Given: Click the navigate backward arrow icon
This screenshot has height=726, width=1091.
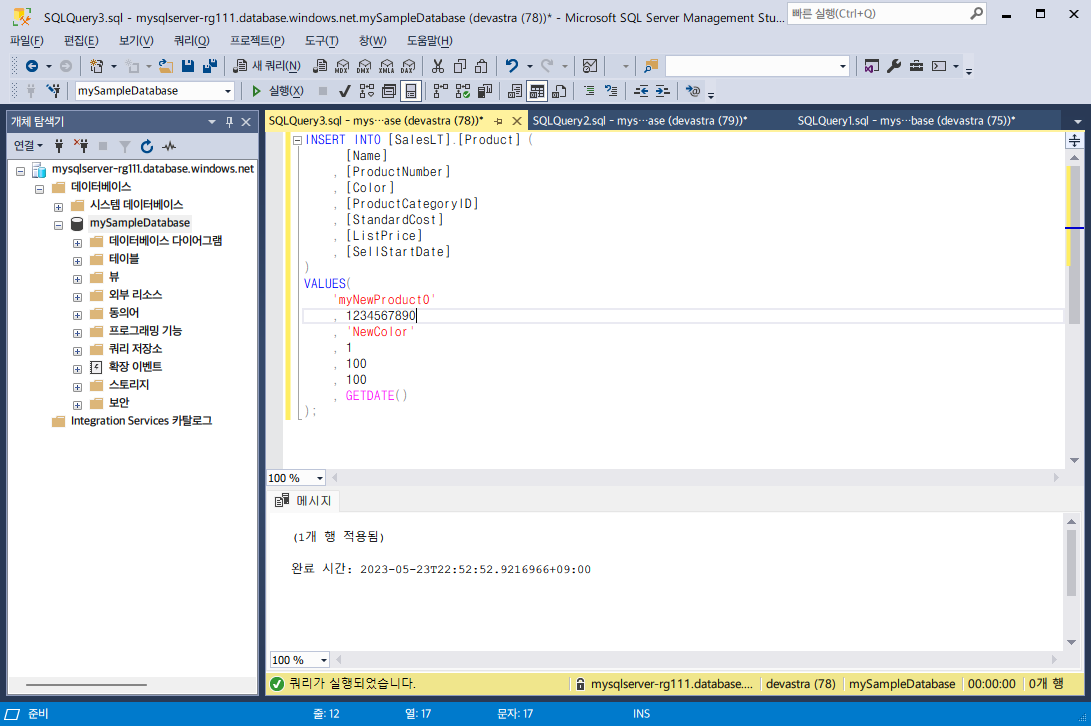Looking at the screenshot, I should (32, 66).
